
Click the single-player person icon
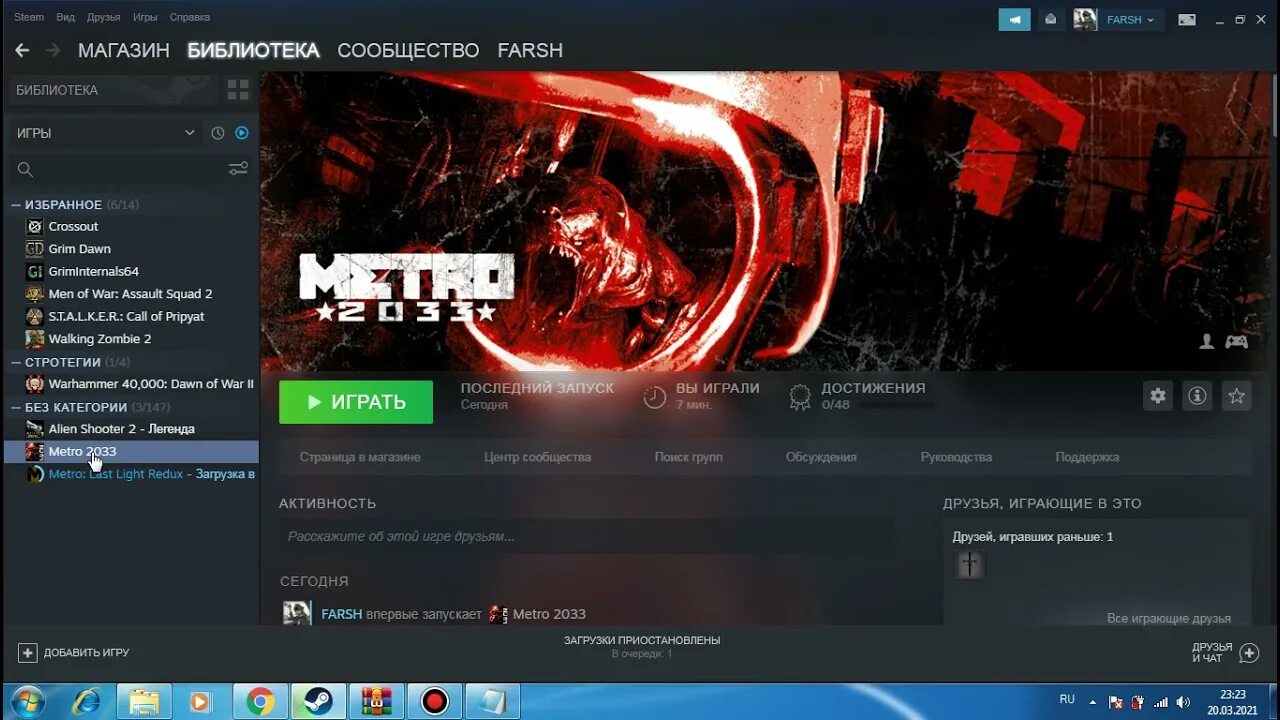1207,341
